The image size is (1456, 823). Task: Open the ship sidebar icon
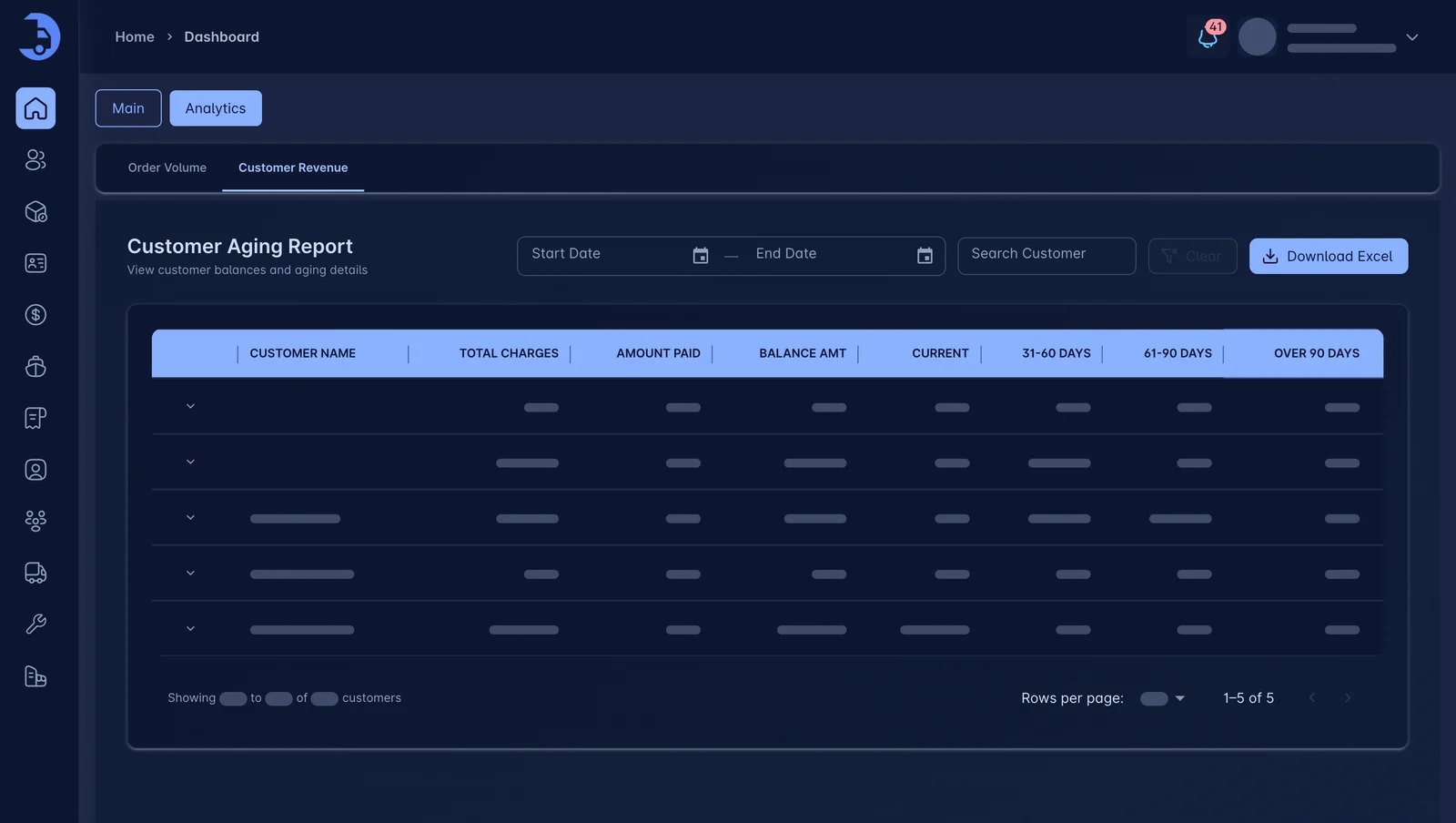(35, 367)
